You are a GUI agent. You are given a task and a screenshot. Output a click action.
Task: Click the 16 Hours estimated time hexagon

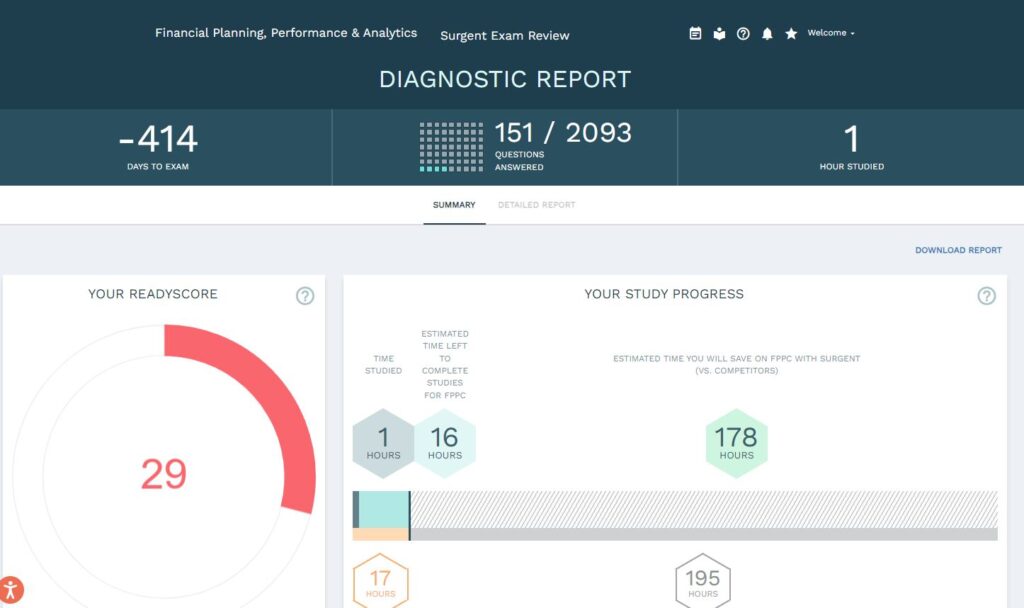tap(445, 443)
